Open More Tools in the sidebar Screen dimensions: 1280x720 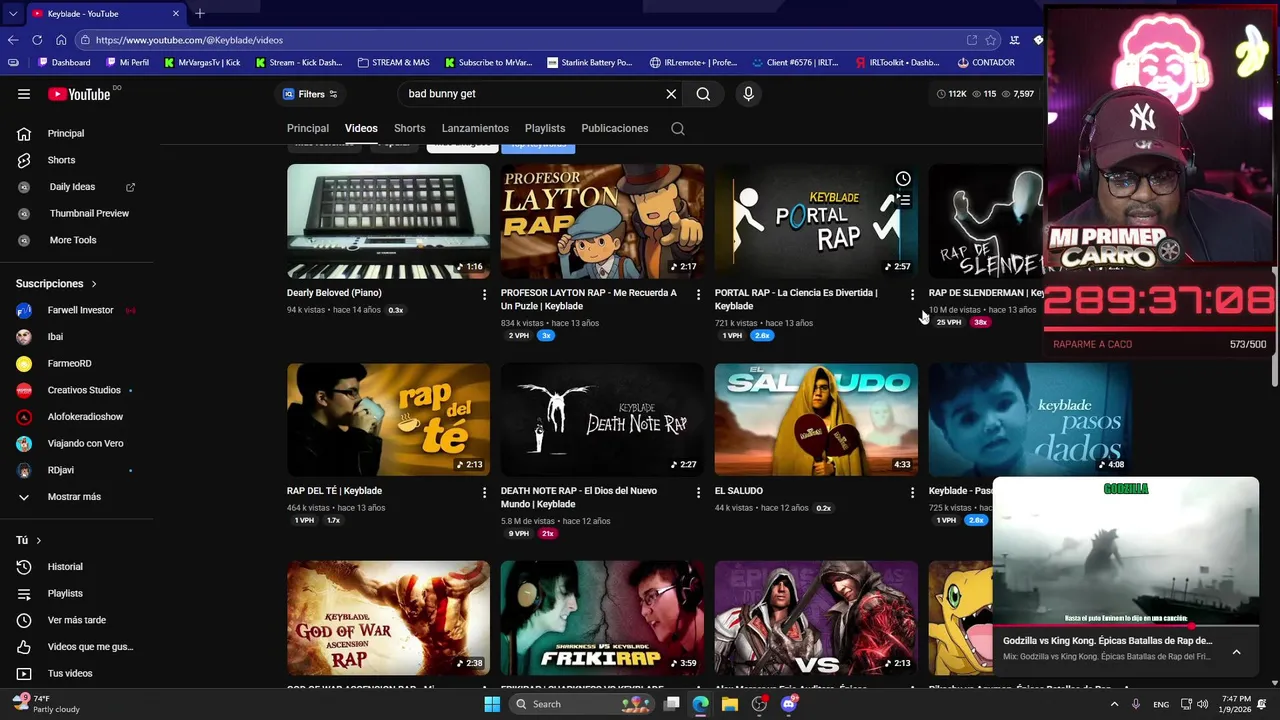[73, 240]
